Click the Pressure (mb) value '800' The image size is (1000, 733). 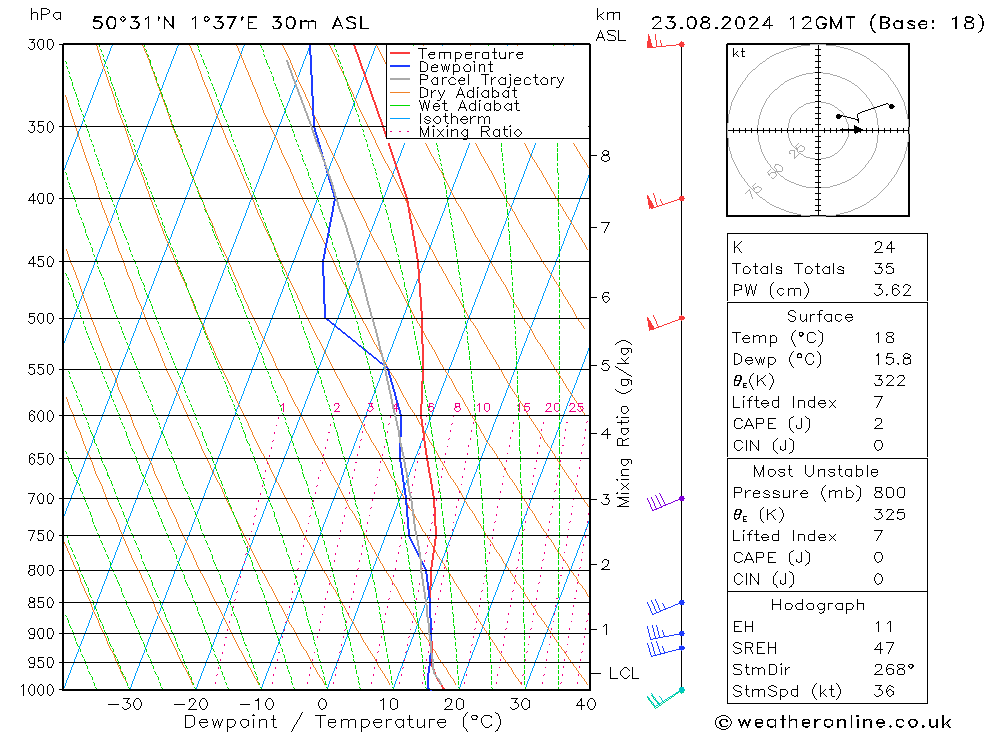coord(889,493)
